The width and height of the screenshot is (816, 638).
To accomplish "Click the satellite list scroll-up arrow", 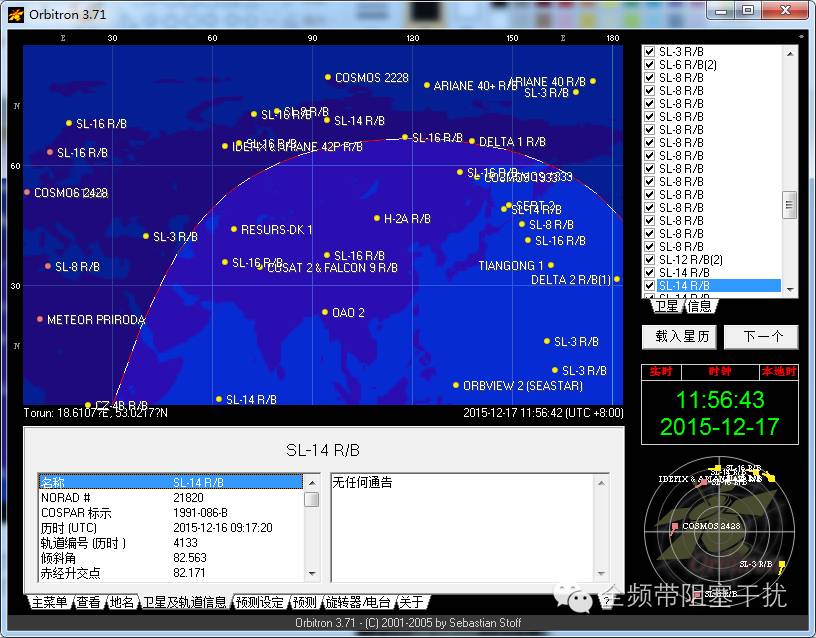I will 790,53.
